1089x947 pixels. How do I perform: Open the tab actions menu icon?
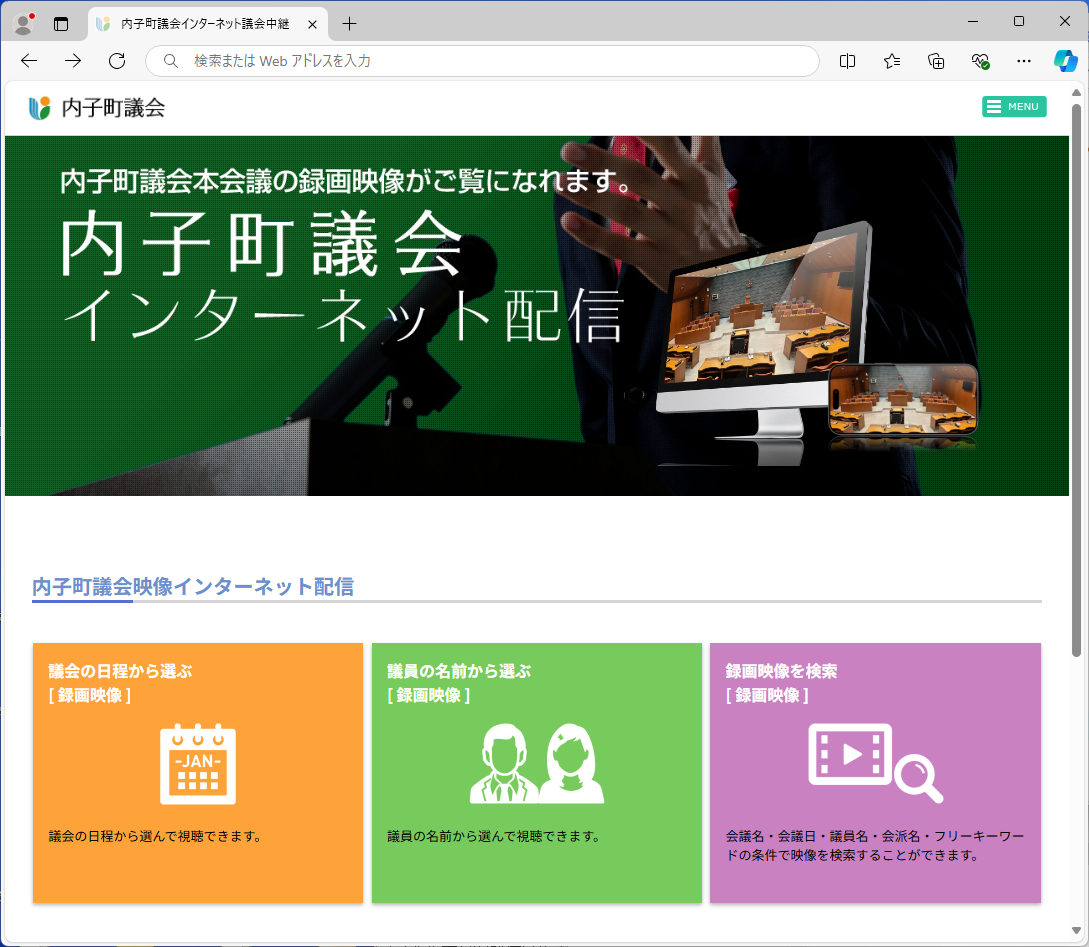[61, 24]
